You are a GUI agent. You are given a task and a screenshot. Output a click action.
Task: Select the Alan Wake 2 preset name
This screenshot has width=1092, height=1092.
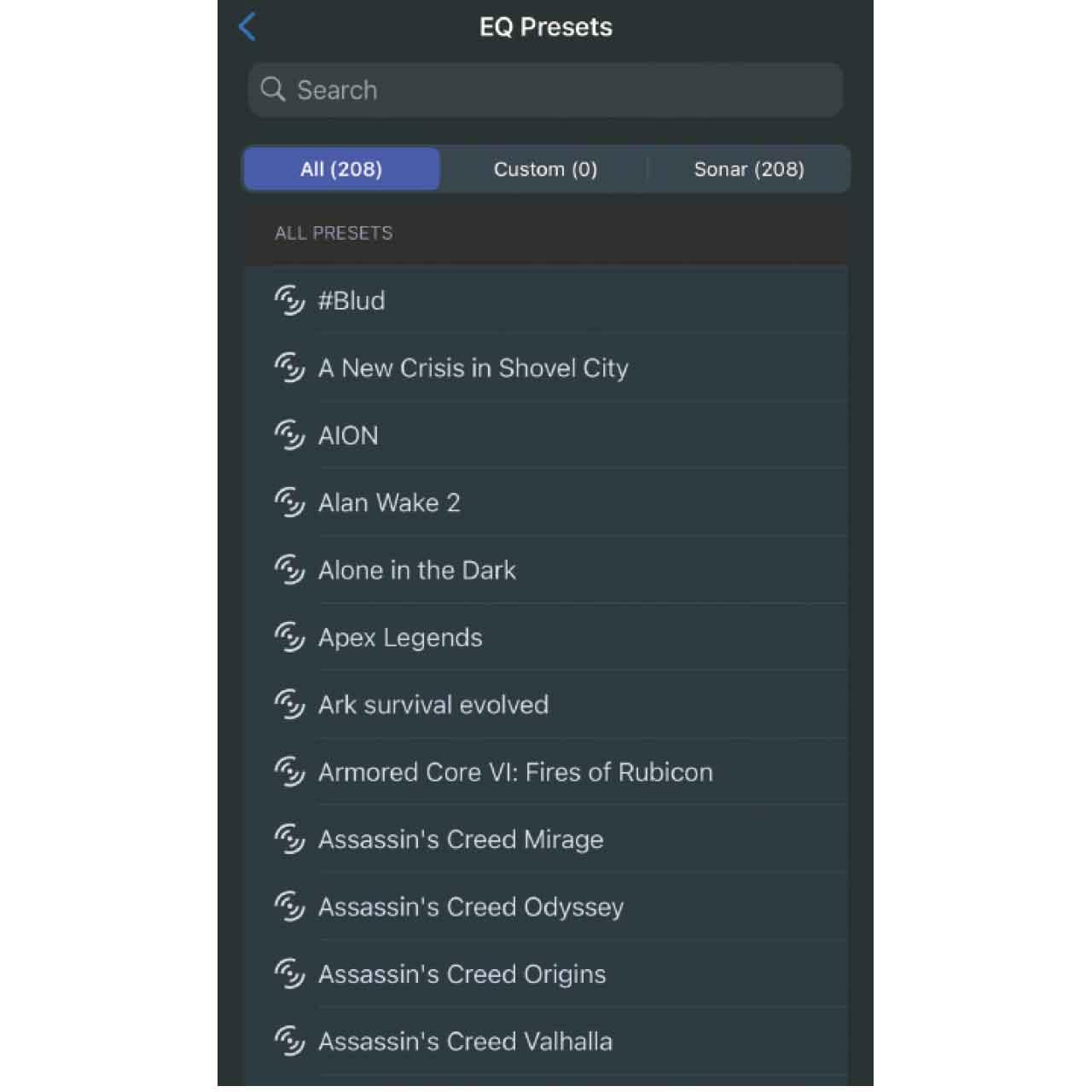pos(389,502)
